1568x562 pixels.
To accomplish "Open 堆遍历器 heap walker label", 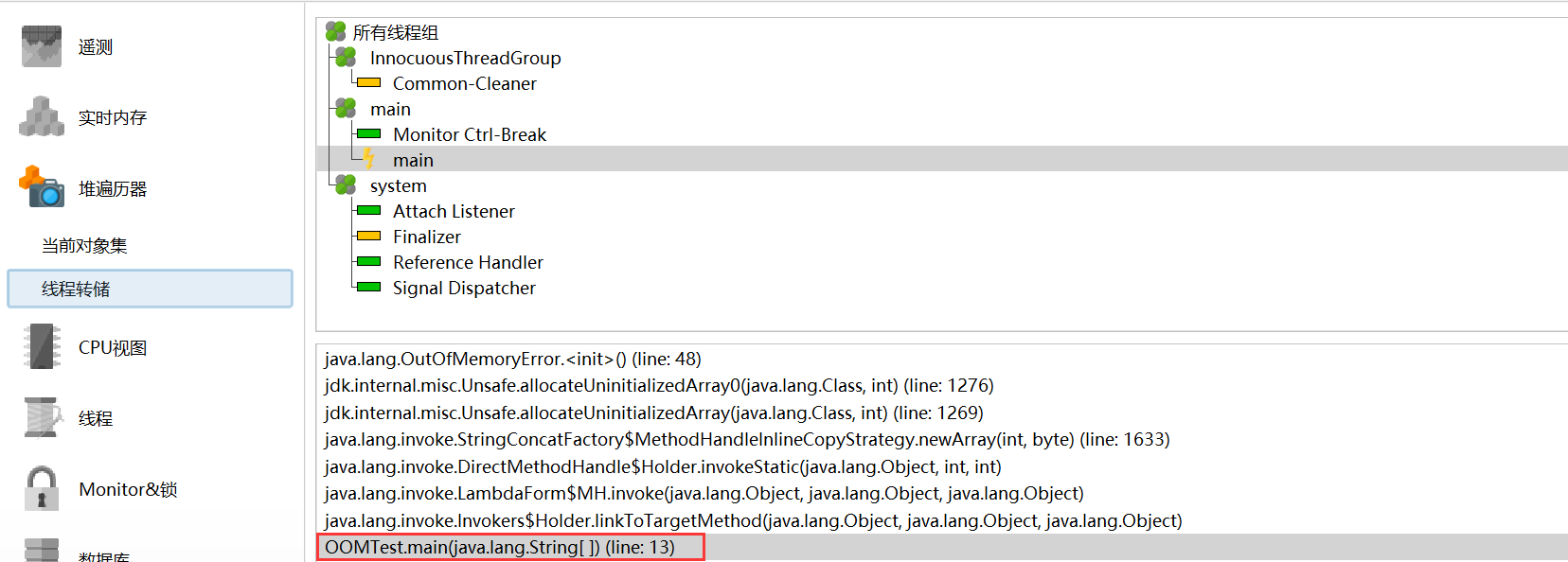I will 113,189.
